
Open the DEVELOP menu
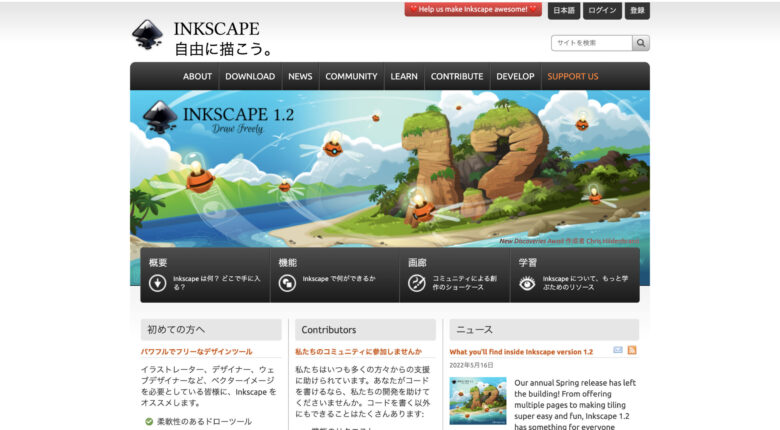pyautogui.click(x=515, y=77)
